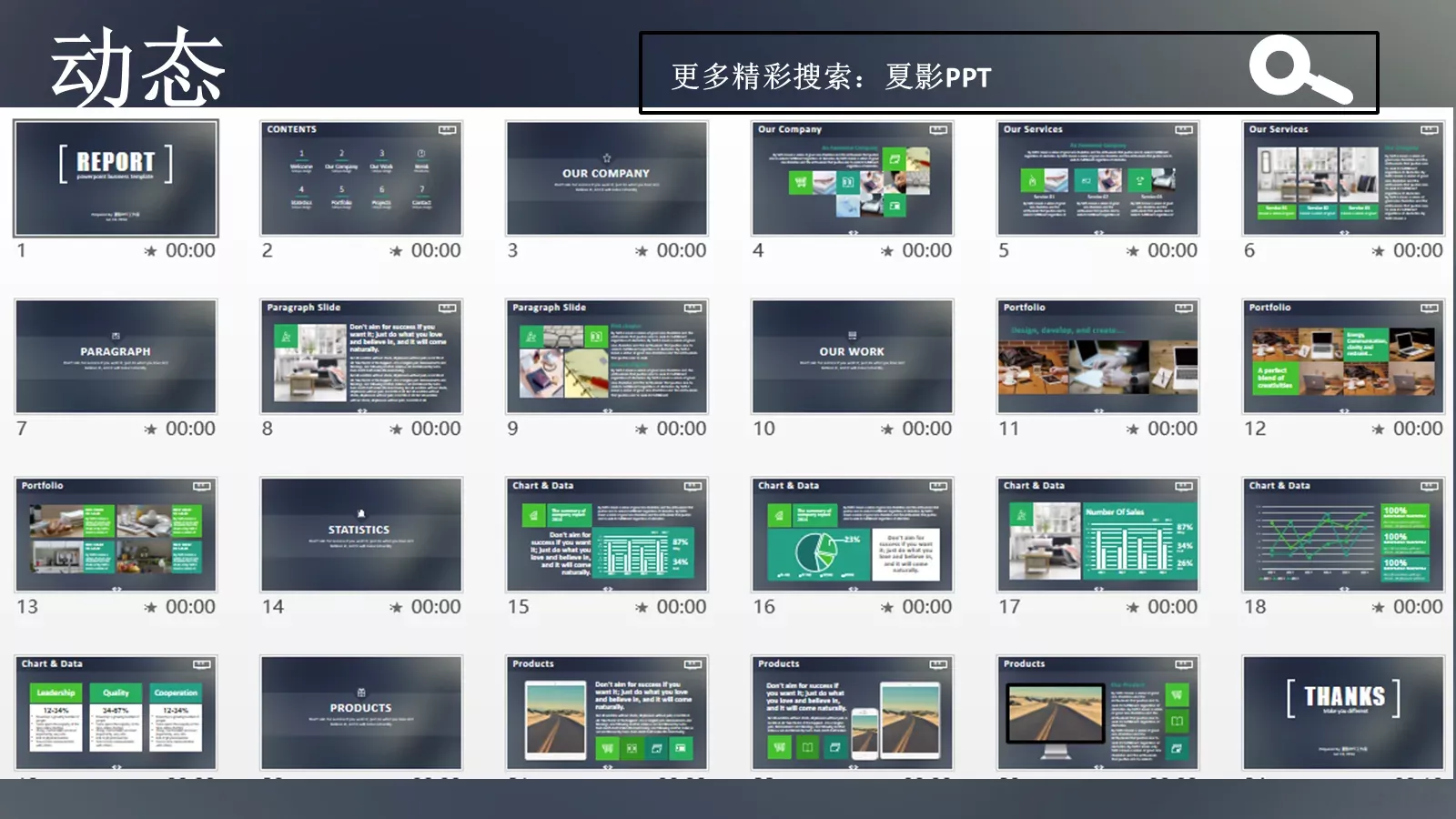The image size is (1456, 819).
Task: Click the animation star under slide 5
Action: click(1133, 251)
